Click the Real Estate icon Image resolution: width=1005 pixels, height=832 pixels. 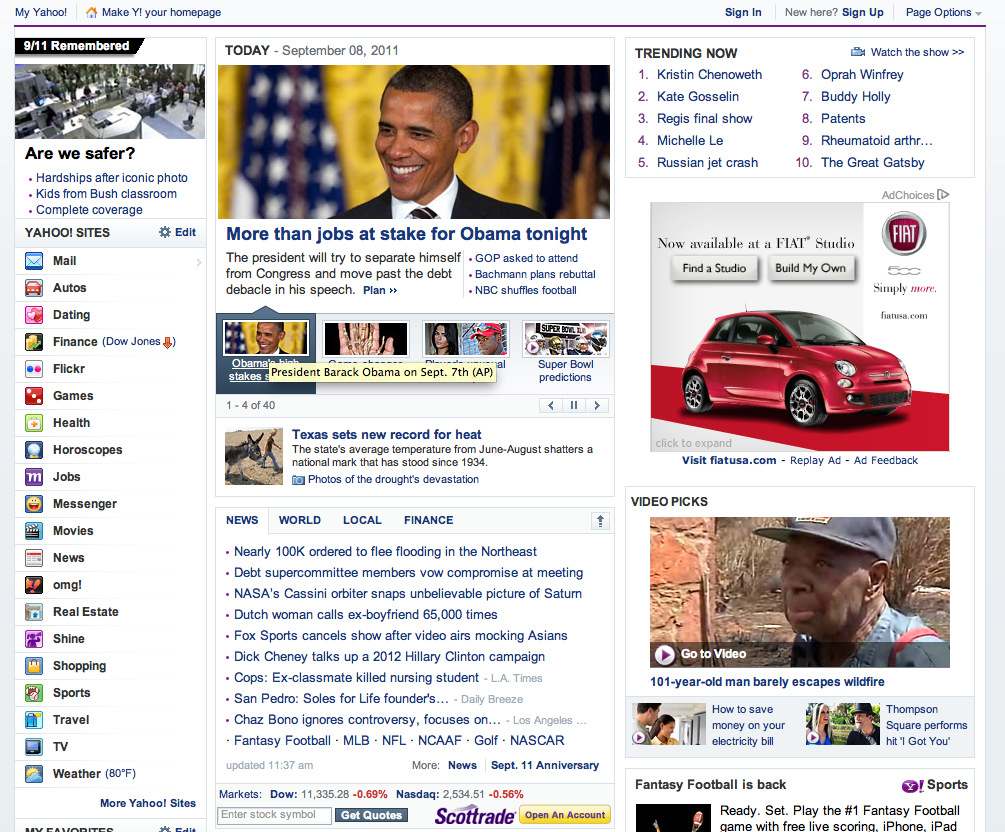click(x=34, y=612)
